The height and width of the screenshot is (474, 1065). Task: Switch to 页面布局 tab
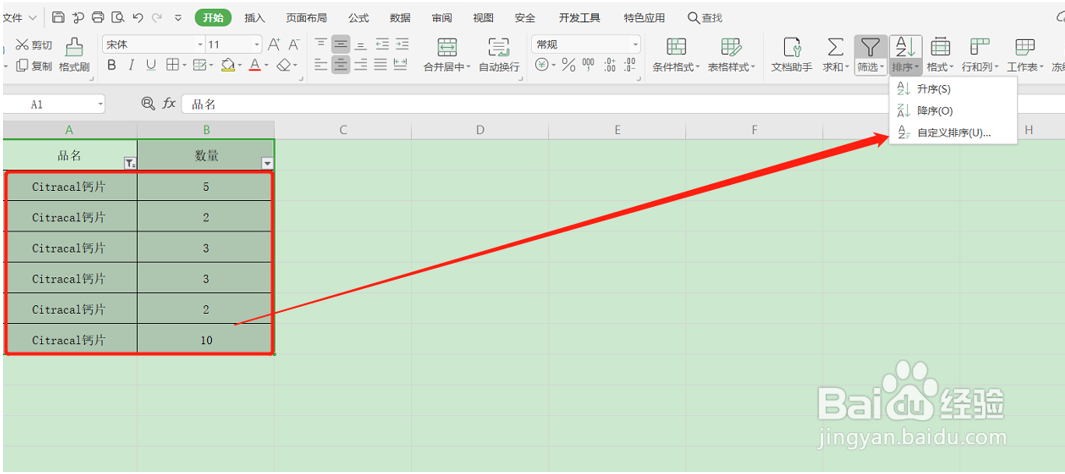306,18
